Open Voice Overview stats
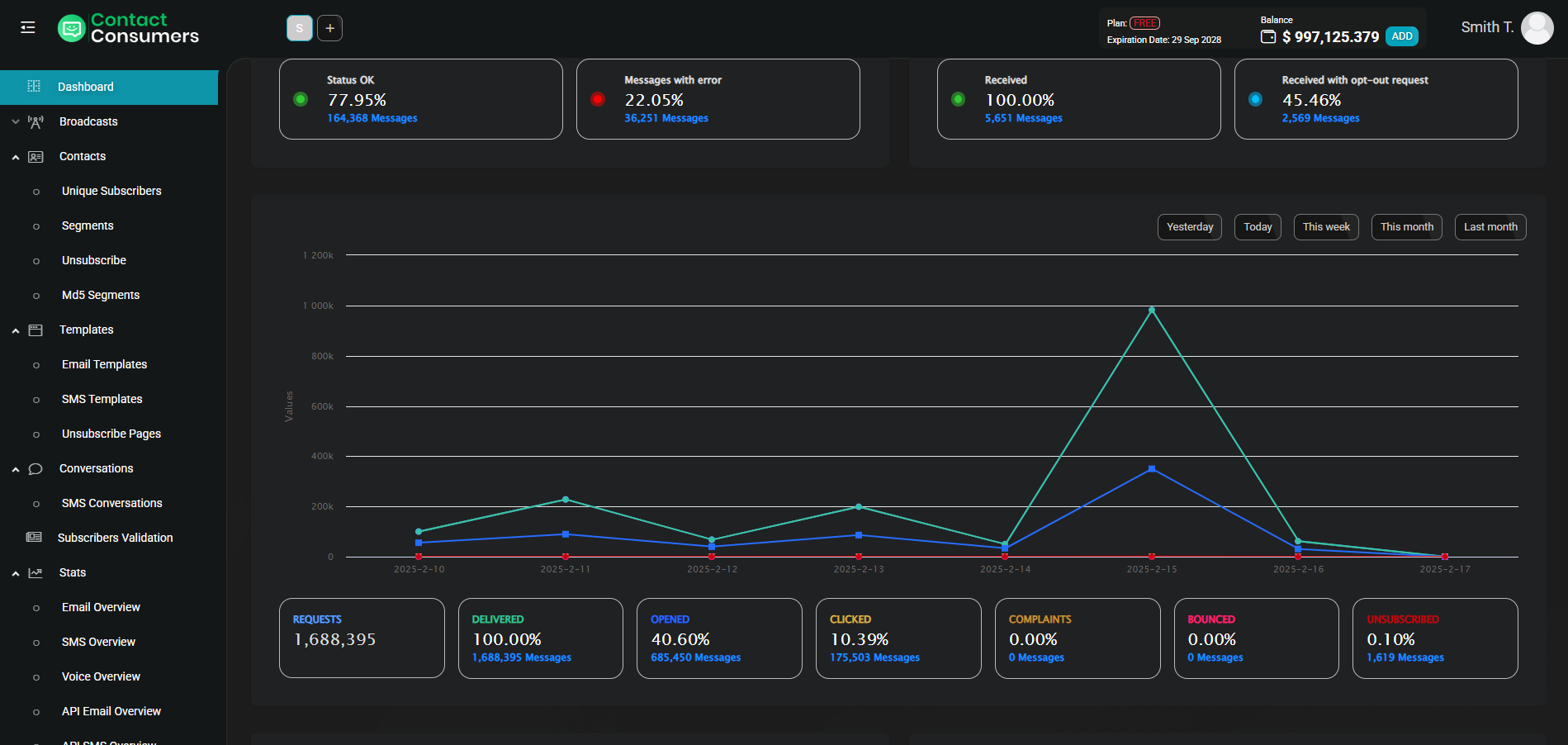 point(101,676)
